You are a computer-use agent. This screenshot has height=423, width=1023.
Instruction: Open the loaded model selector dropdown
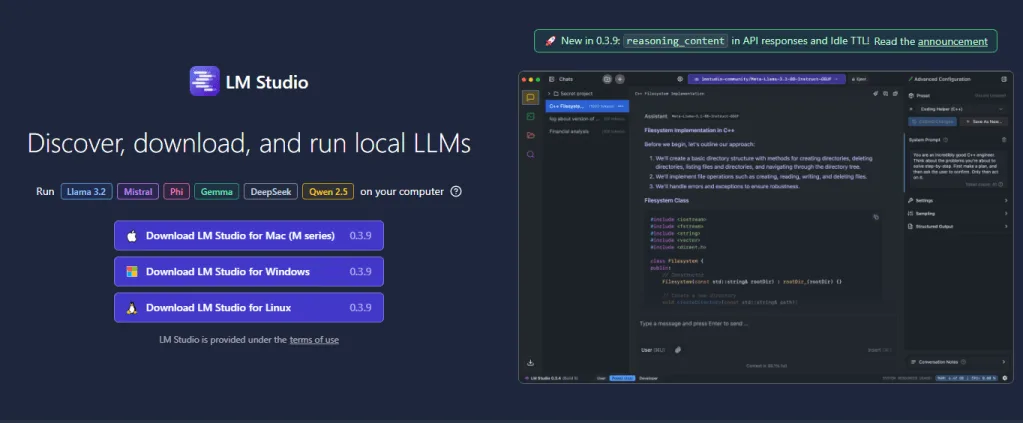click(767, 79)
